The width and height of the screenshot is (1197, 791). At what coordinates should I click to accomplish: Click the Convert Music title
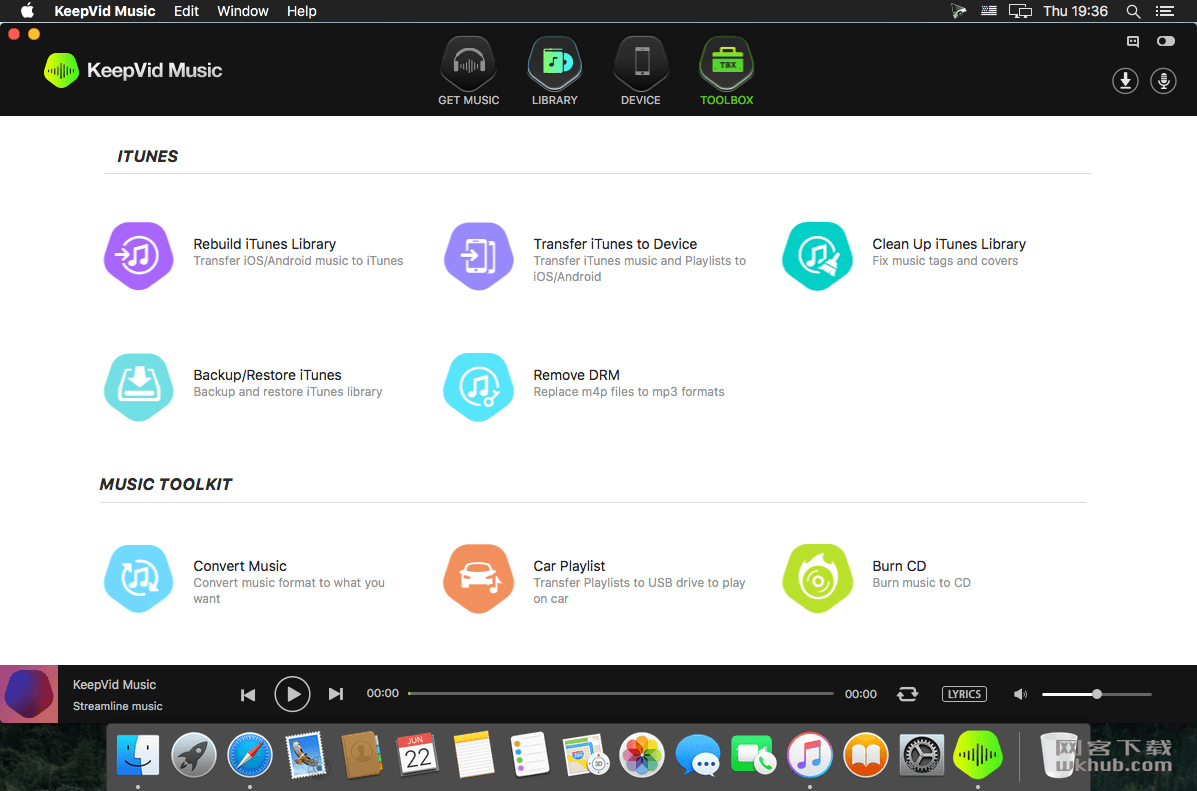click(240, 566)
